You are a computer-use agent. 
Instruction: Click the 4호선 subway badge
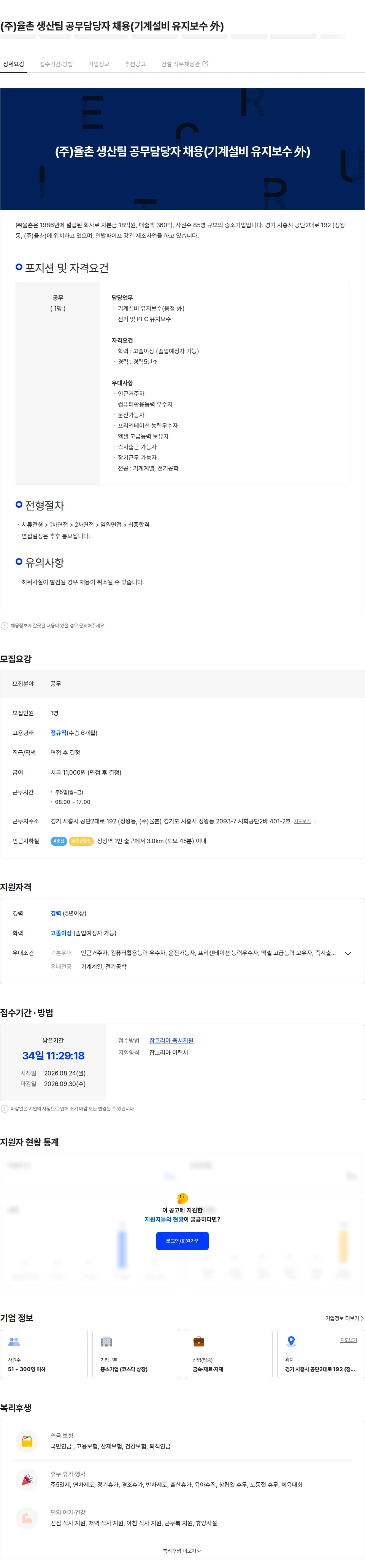(59, 841)
